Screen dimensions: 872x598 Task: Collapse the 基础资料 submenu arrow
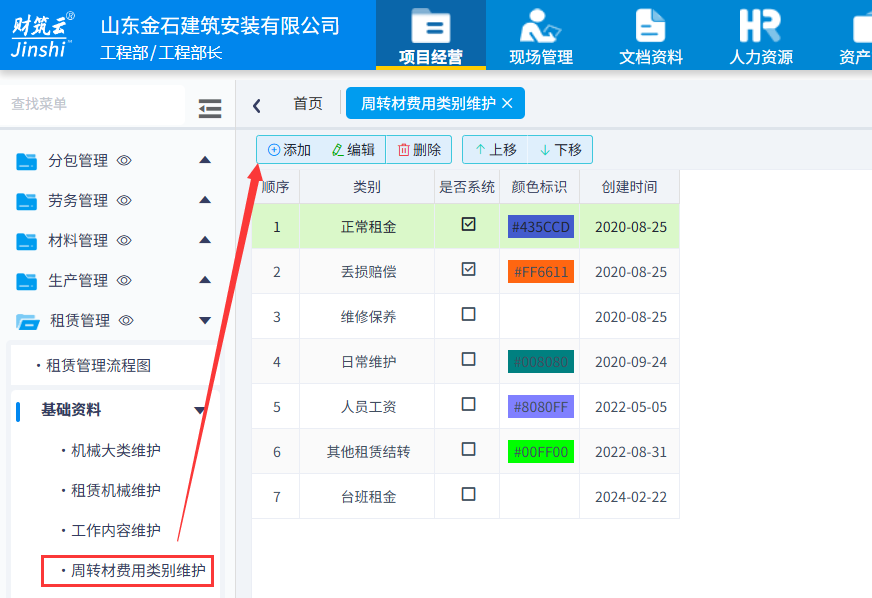click(199, 411)
